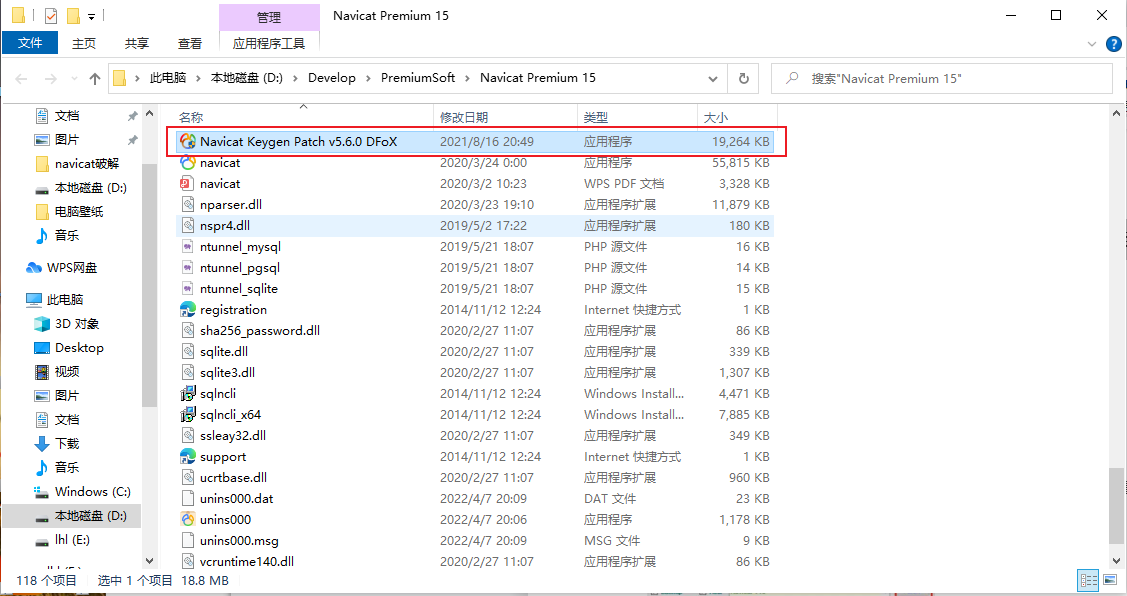Click the 视频 film icon in sidebar
1127x596 pixels.
[x=42, y=372]
